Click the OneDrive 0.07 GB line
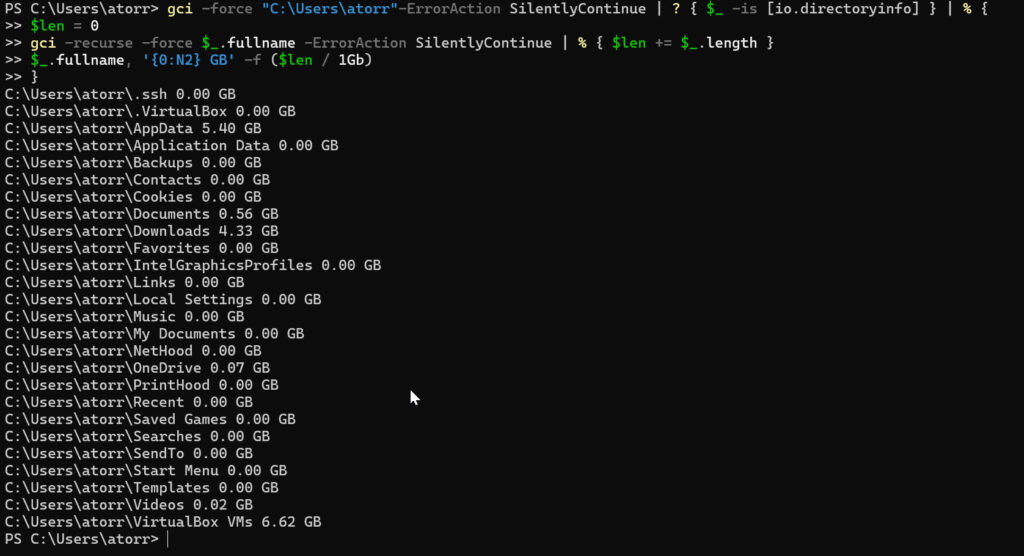This screenshot has width=1024, height=556. 137,368
